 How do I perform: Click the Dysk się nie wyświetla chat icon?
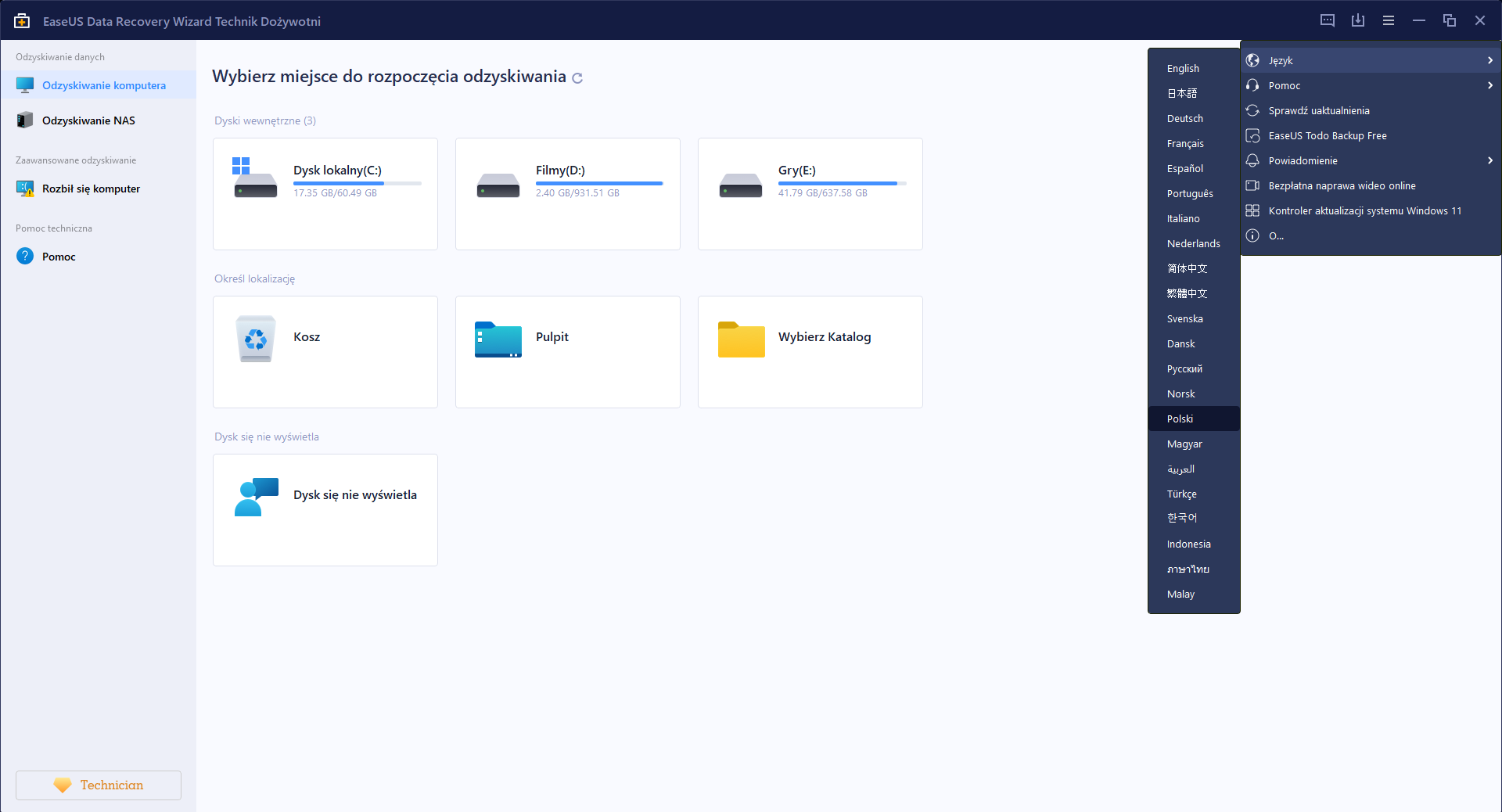(257, 497)
